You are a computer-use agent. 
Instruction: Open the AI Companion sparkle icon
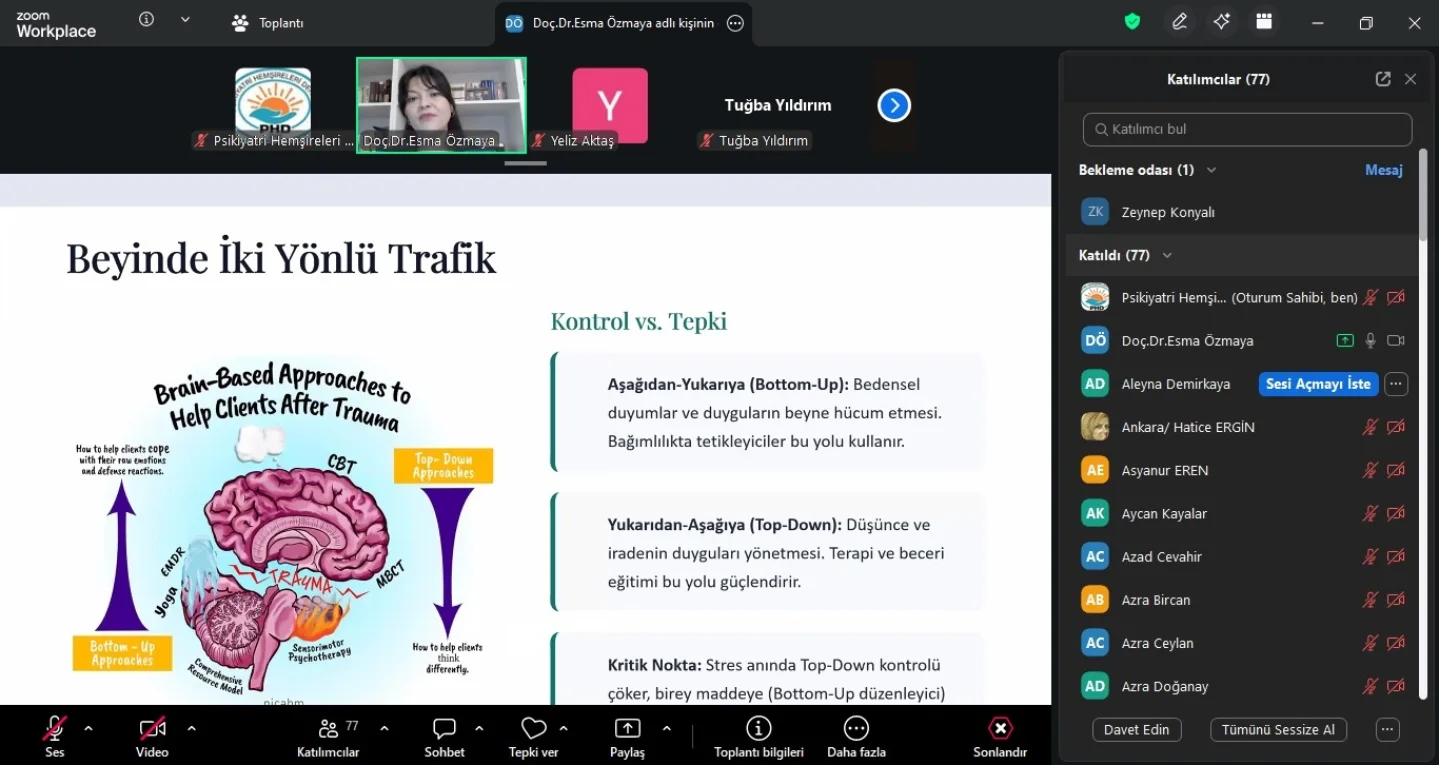click(1222, 22)
